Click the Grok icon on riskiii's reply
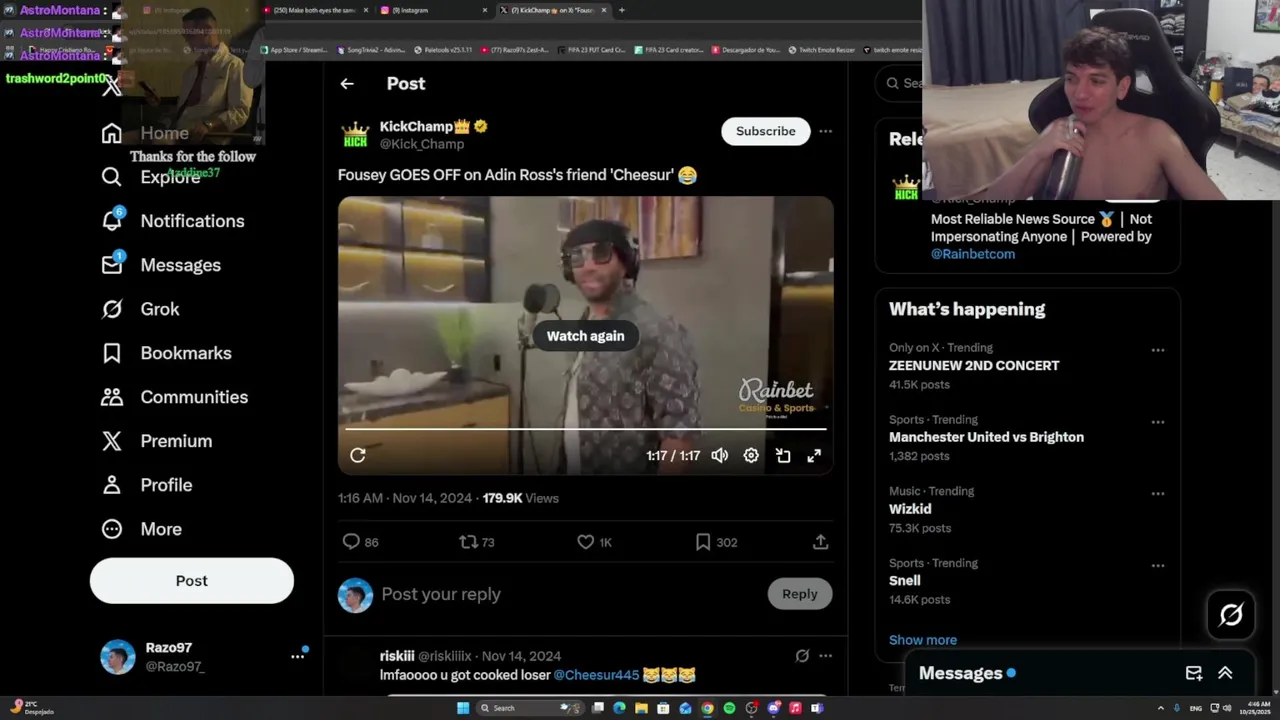 (802, 656)
